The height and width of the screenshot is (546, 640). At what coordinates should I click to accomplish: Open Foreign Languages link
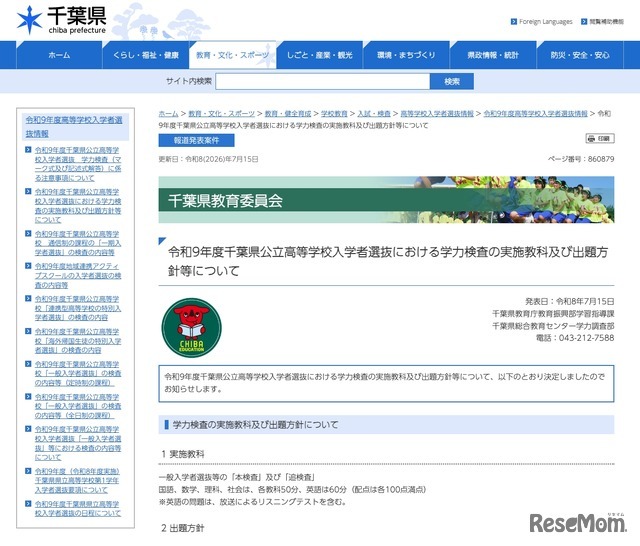click(545, 22)
